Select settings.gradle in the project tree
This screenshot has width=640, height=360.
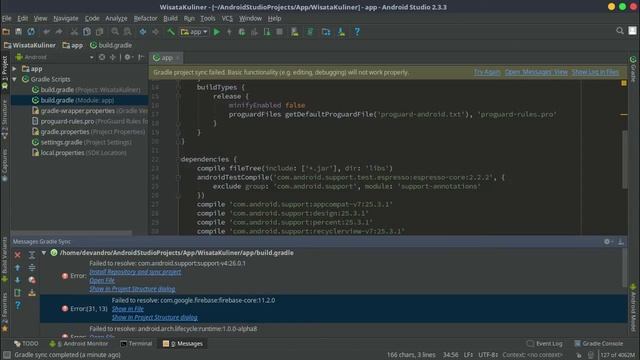pyautogui.click(x=82, y=142)
